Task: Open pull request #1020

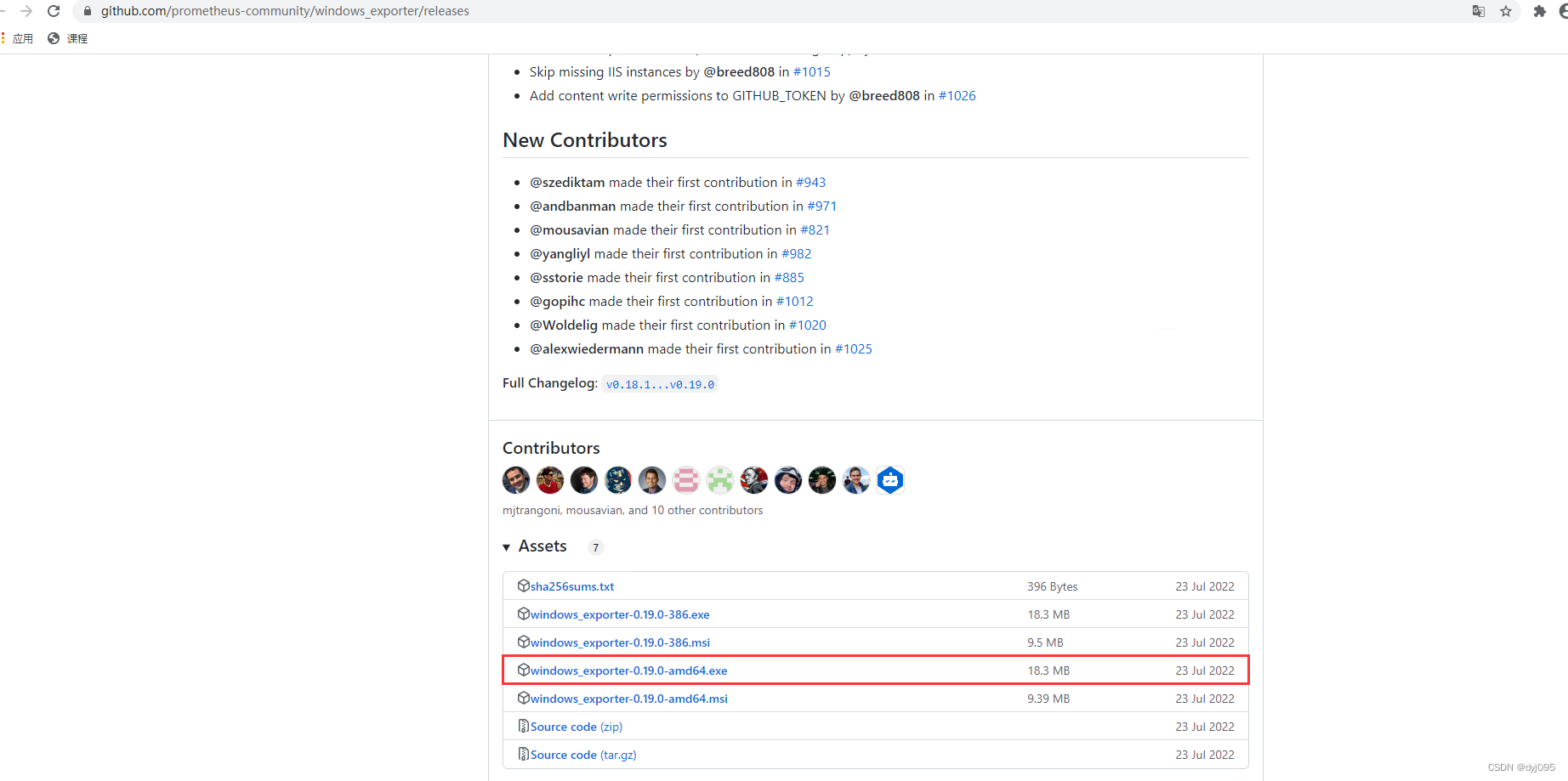Action: [x=808, y=325]
